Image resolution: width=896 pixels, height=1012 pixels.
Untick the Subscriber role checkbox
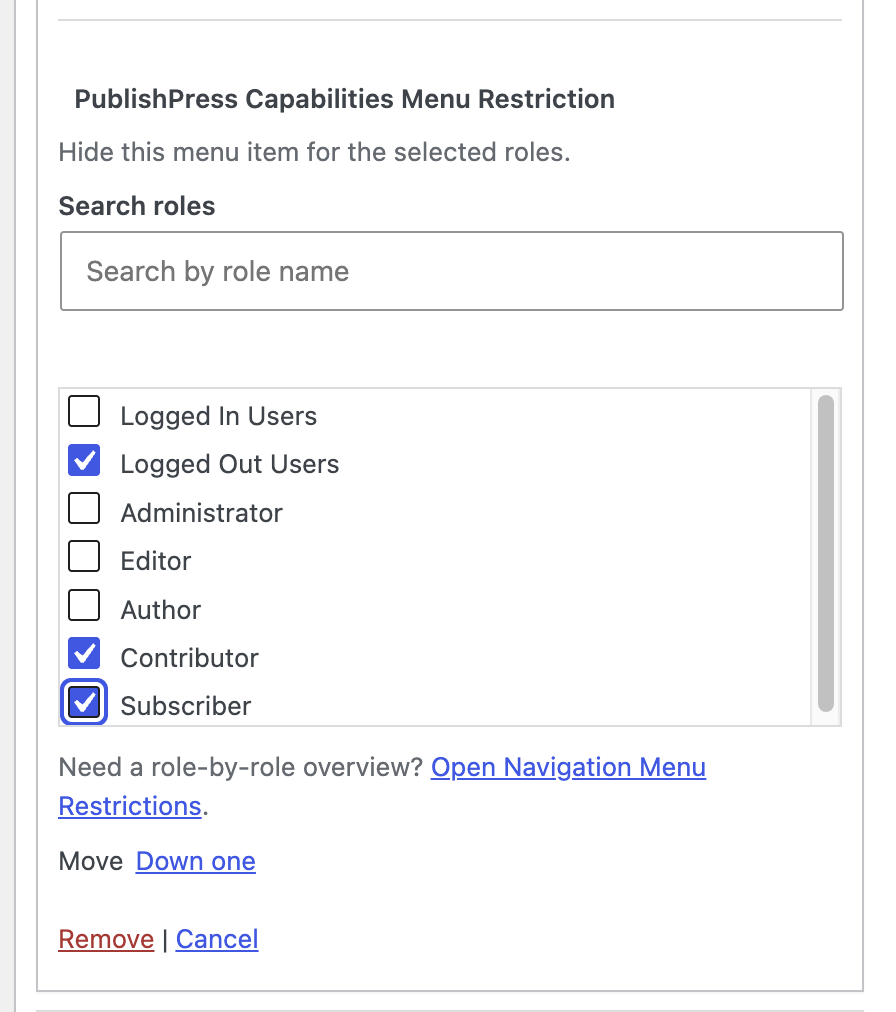[x=84, y=702]
